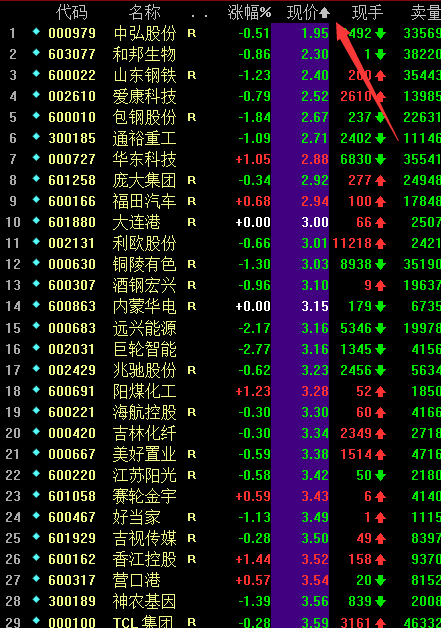Select stock name 巨轮智能
Screen dimensions: 441x628
[x=144, y=349]
